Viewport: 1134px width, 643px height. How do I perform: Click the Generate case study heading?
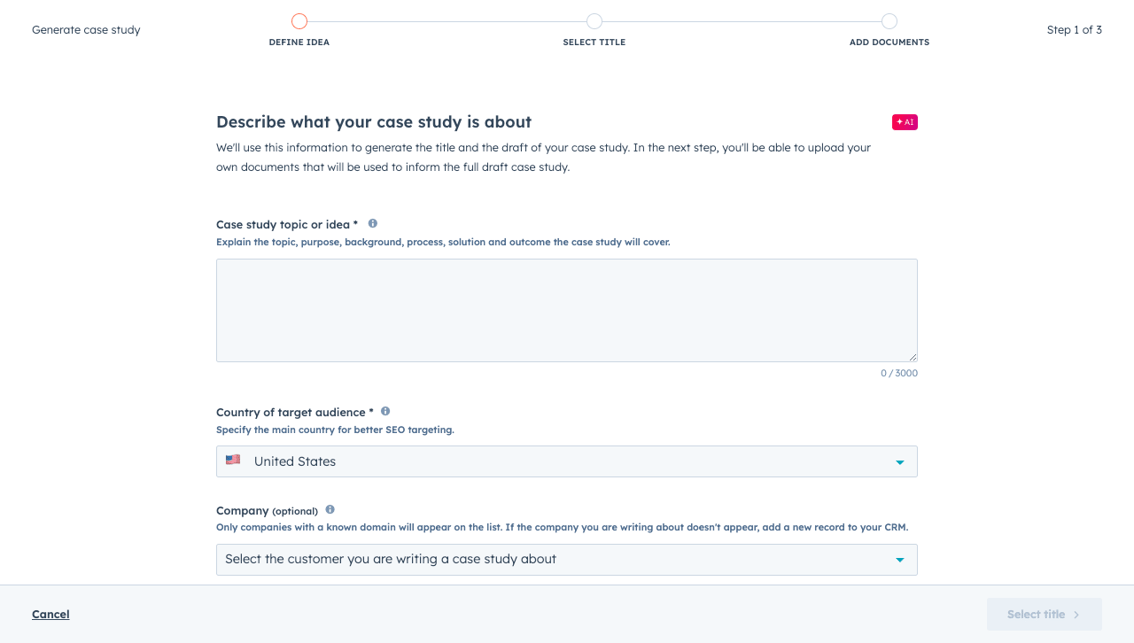point(85,29)
